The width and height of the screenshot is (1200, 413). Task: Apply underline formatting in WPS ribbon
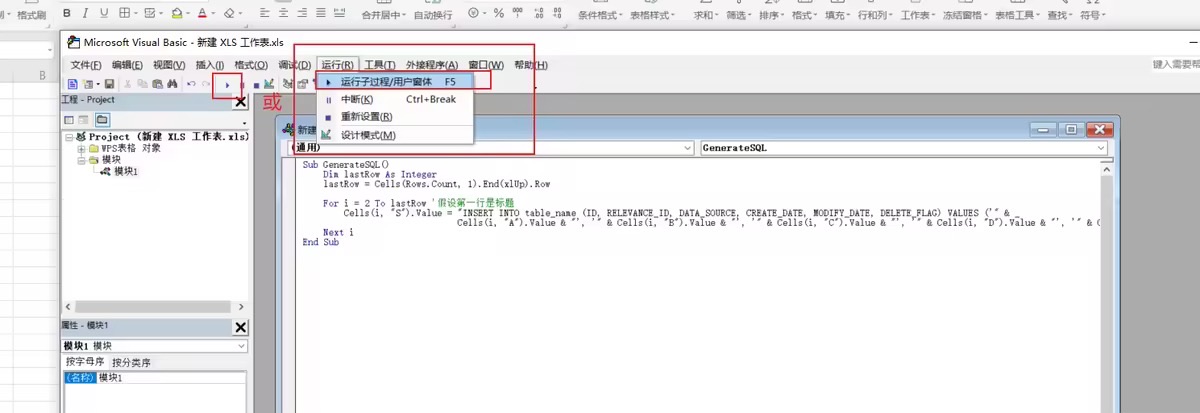click(104, 13)
